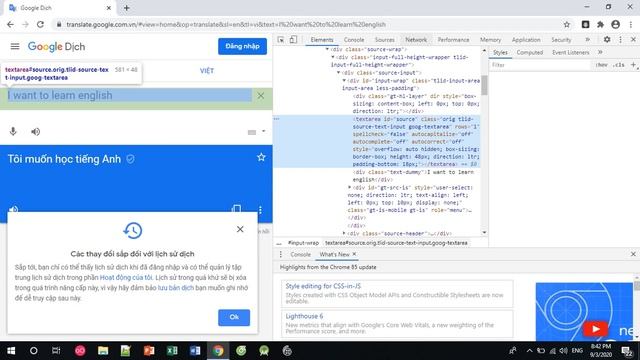Viewport: 640px width, 360px height.
Task: Open the Network tab
Action: (416, 40)
